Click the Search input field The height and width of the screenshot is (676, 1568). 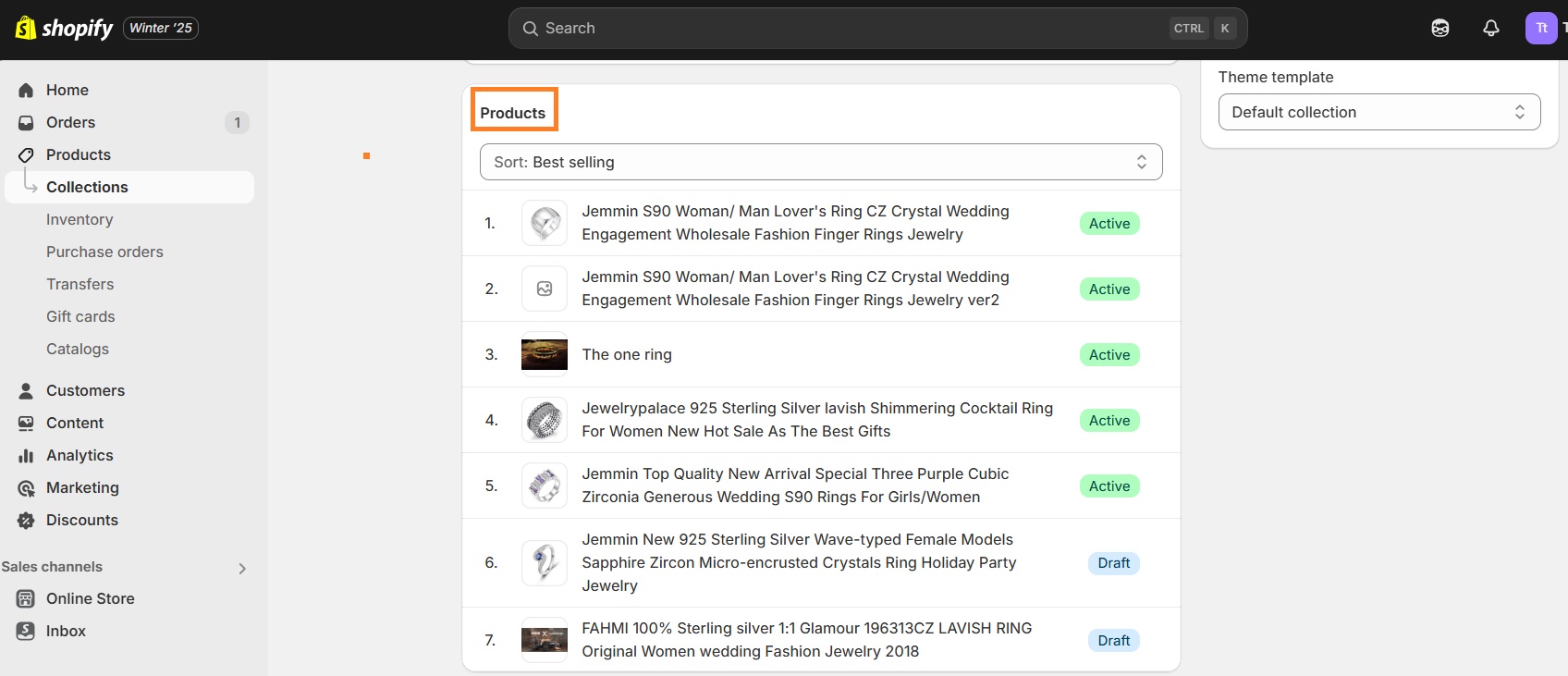[x=851, y=29]
